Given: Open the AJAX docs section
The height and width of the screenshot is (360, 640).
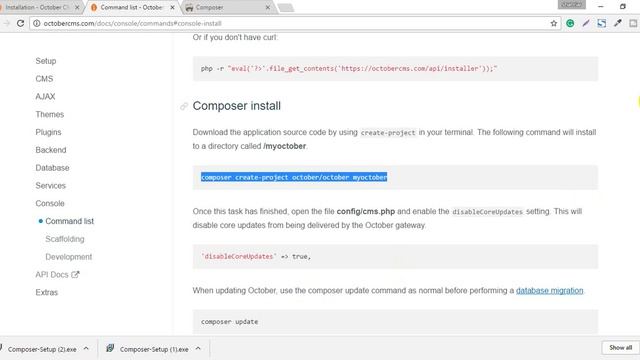Looking at the screenshot, I should pyautogui.click(x=45, y=96).
